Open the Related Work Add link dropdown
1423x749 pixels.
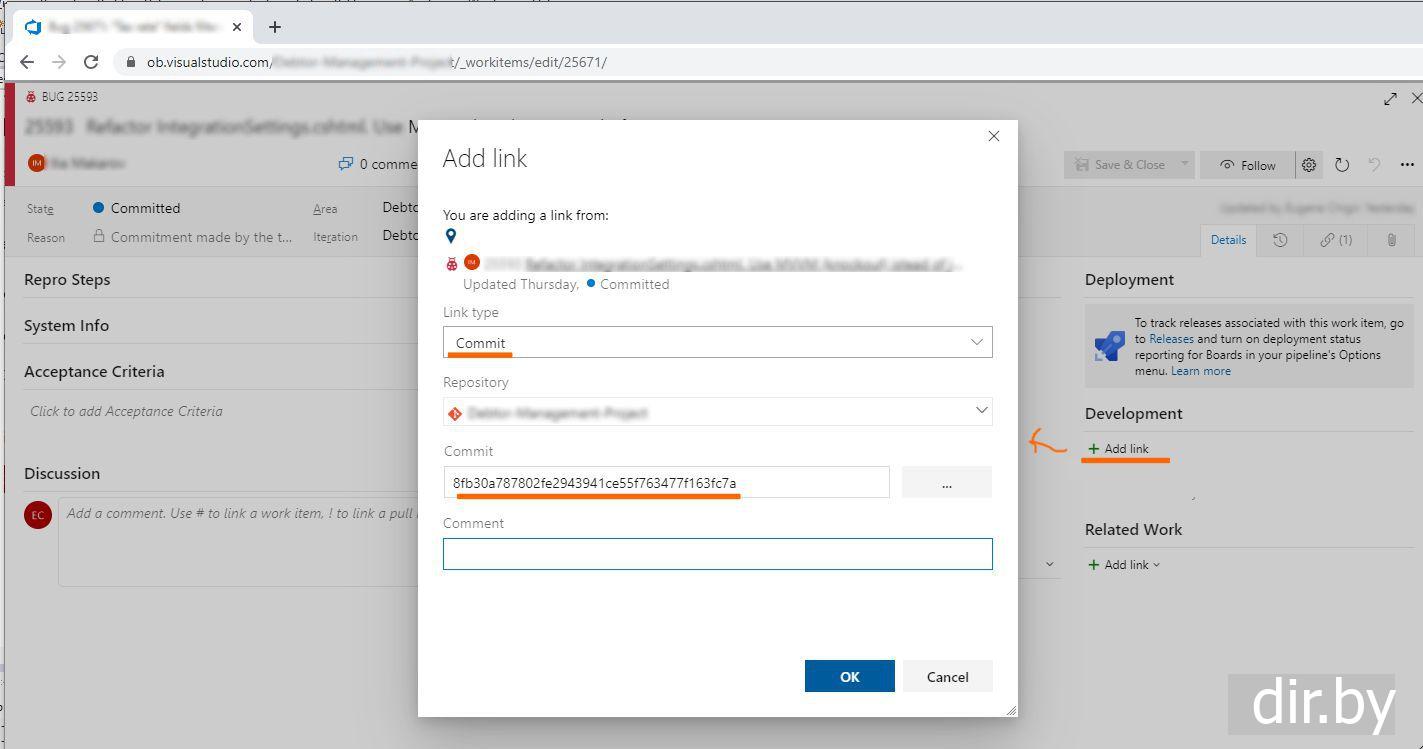pyautogui.click(x=1125, y=565)
